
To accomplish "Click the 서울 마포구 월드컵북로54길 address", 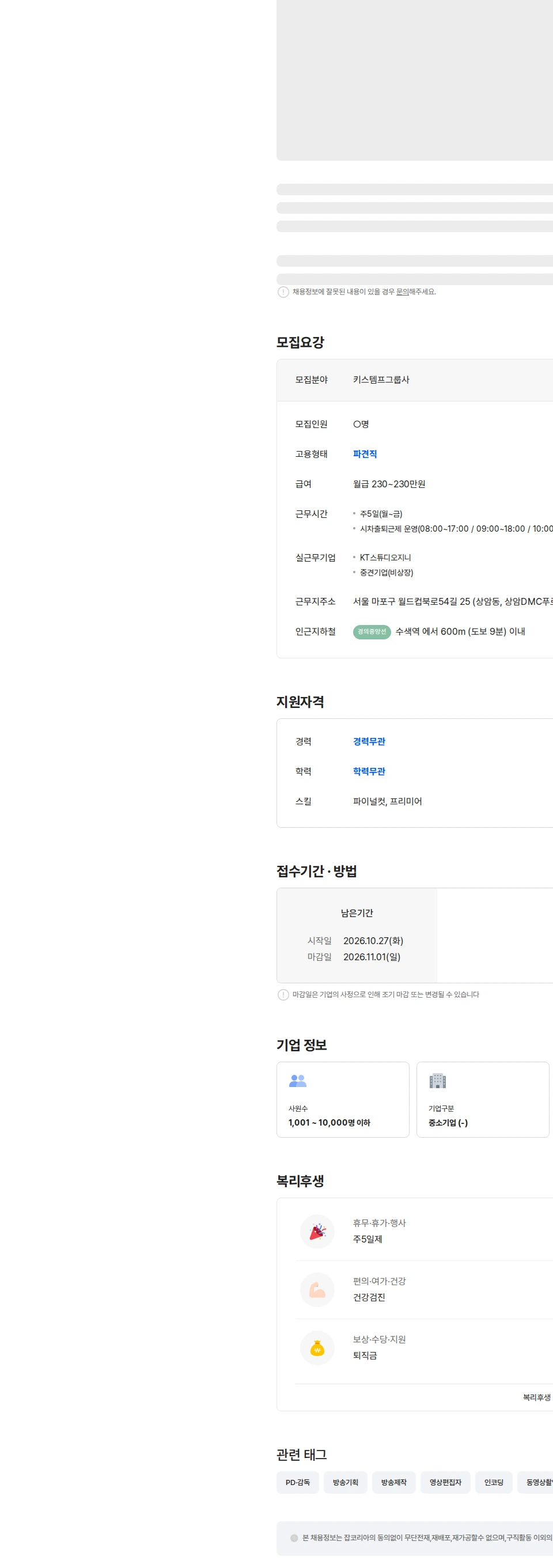I will click(x=453, y=601).
